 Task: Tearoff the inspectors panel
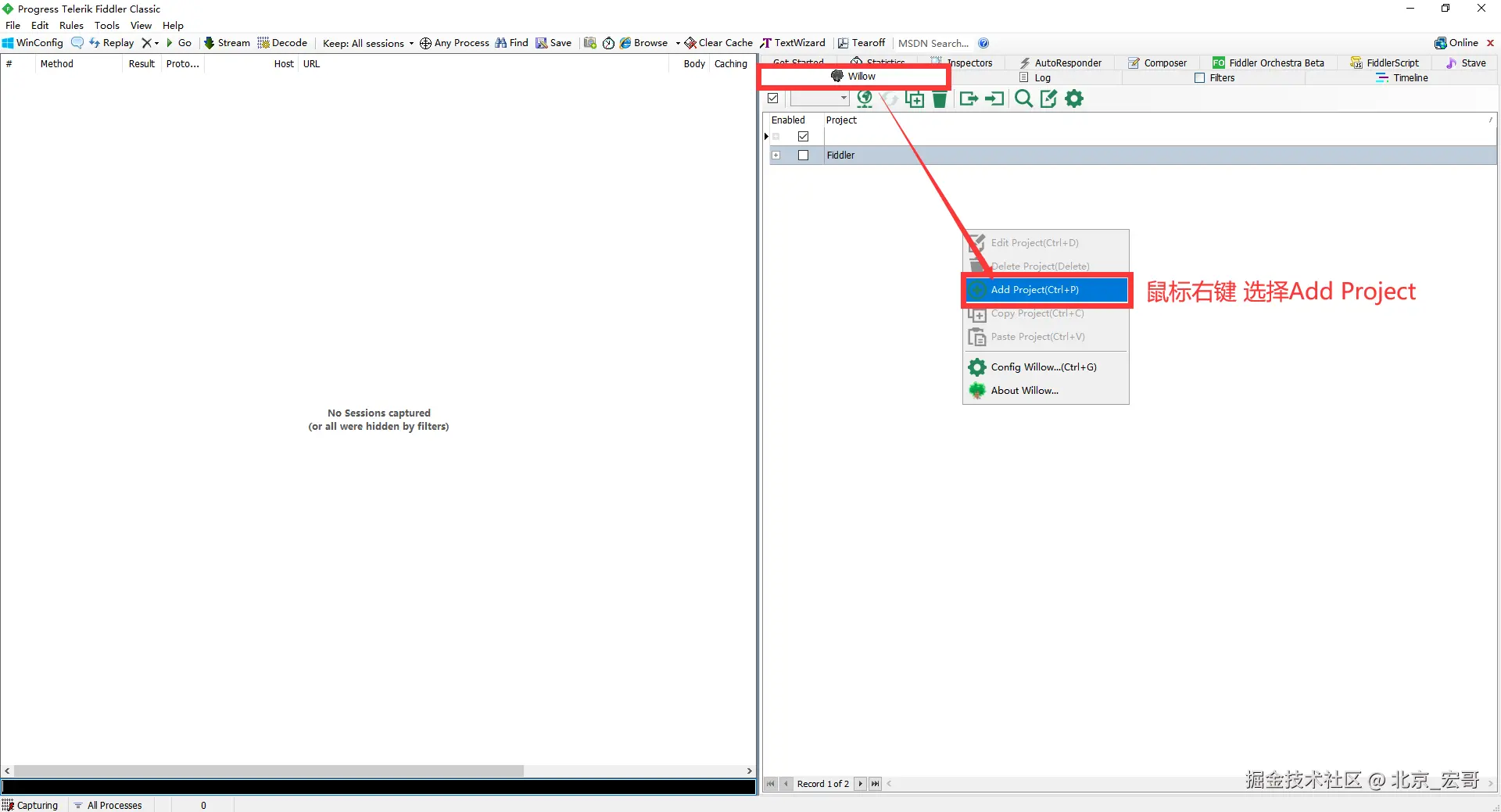tap(862, 43)
